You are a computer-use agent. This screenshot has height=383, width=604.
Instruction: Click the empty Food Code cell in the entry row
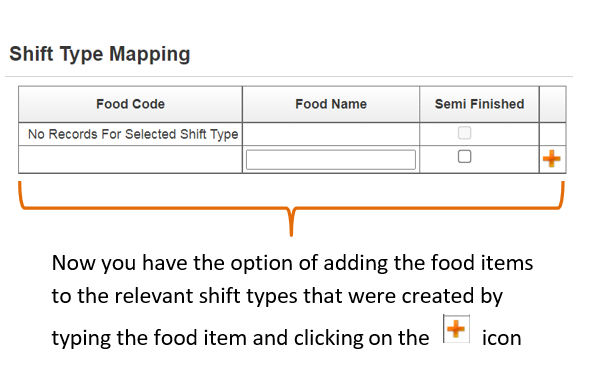130,160
